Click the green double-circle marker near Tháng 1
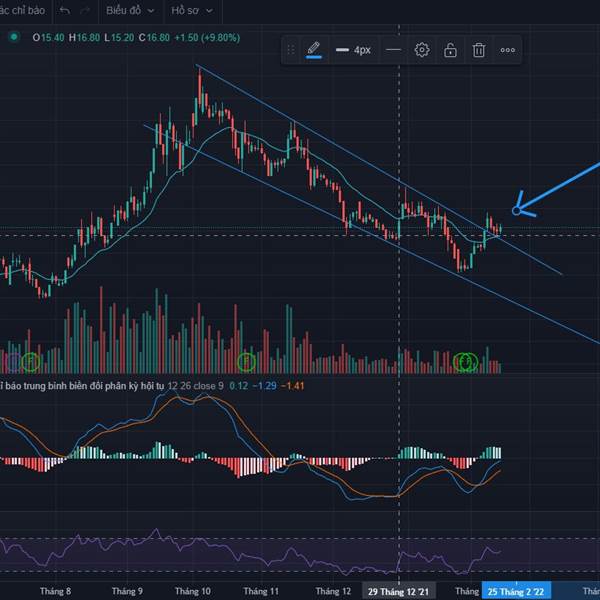This screenshot has width=600, height=600. pyautogui.click(x=465, y=362)
